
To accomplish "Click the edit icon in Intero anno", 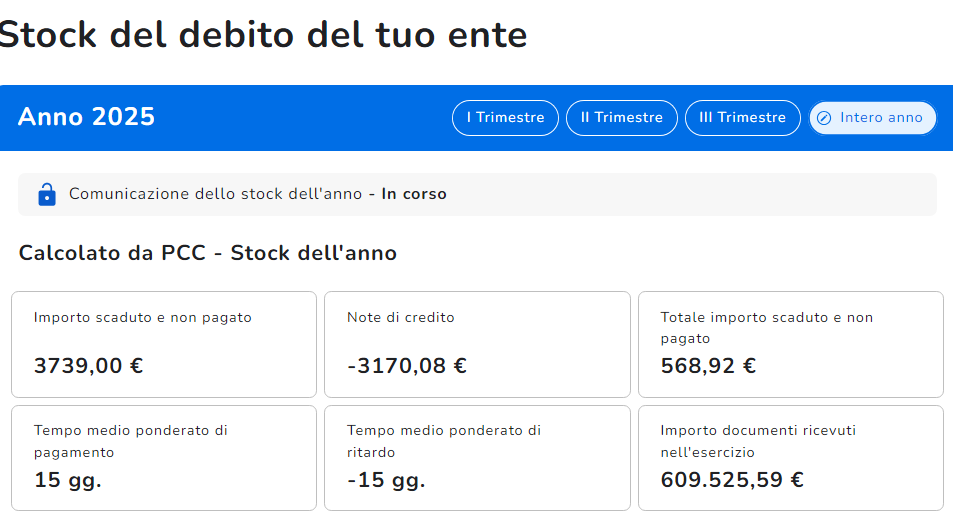I will [824, 118].
